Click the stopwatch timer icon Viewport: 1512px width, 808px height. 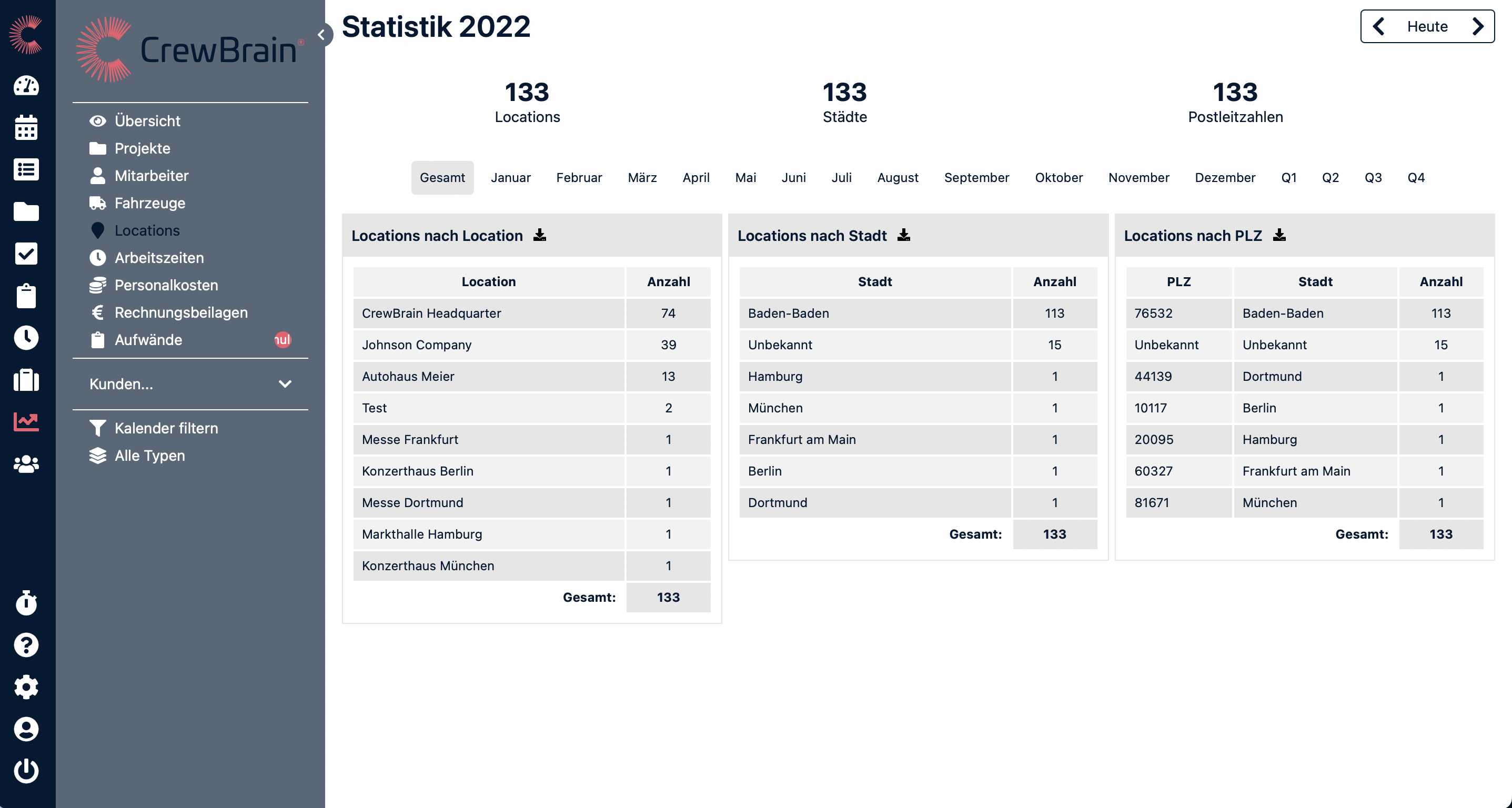[26, 603]
